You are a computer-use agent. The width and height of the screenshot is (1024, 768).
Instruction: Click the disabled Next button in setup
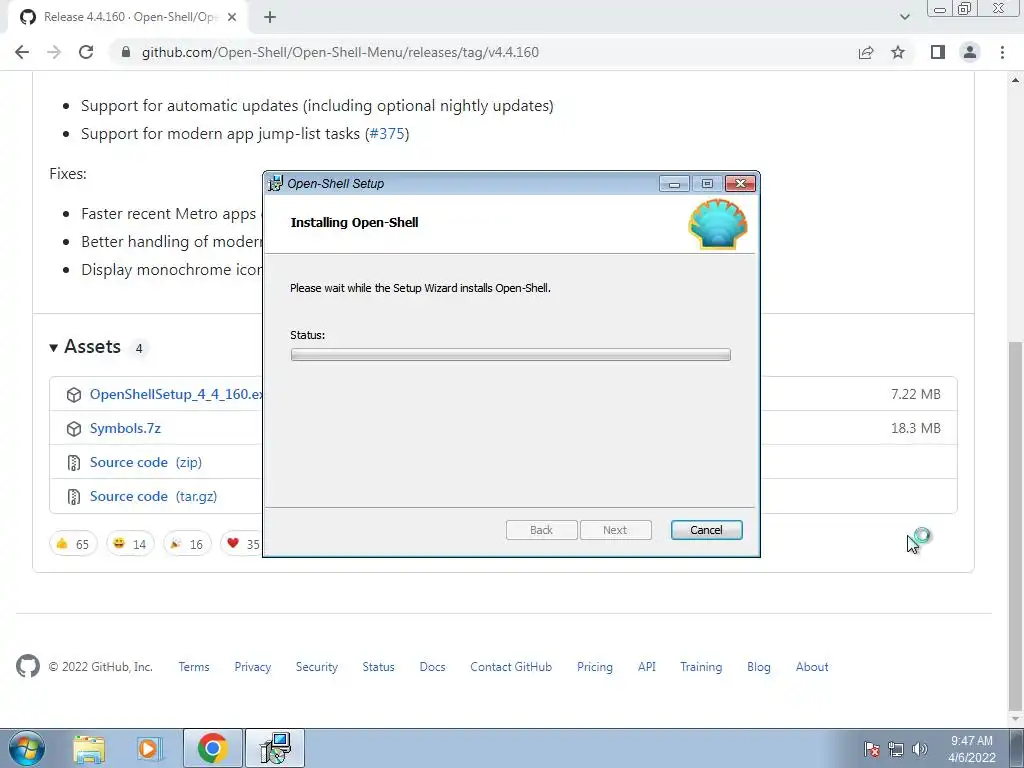615,530
